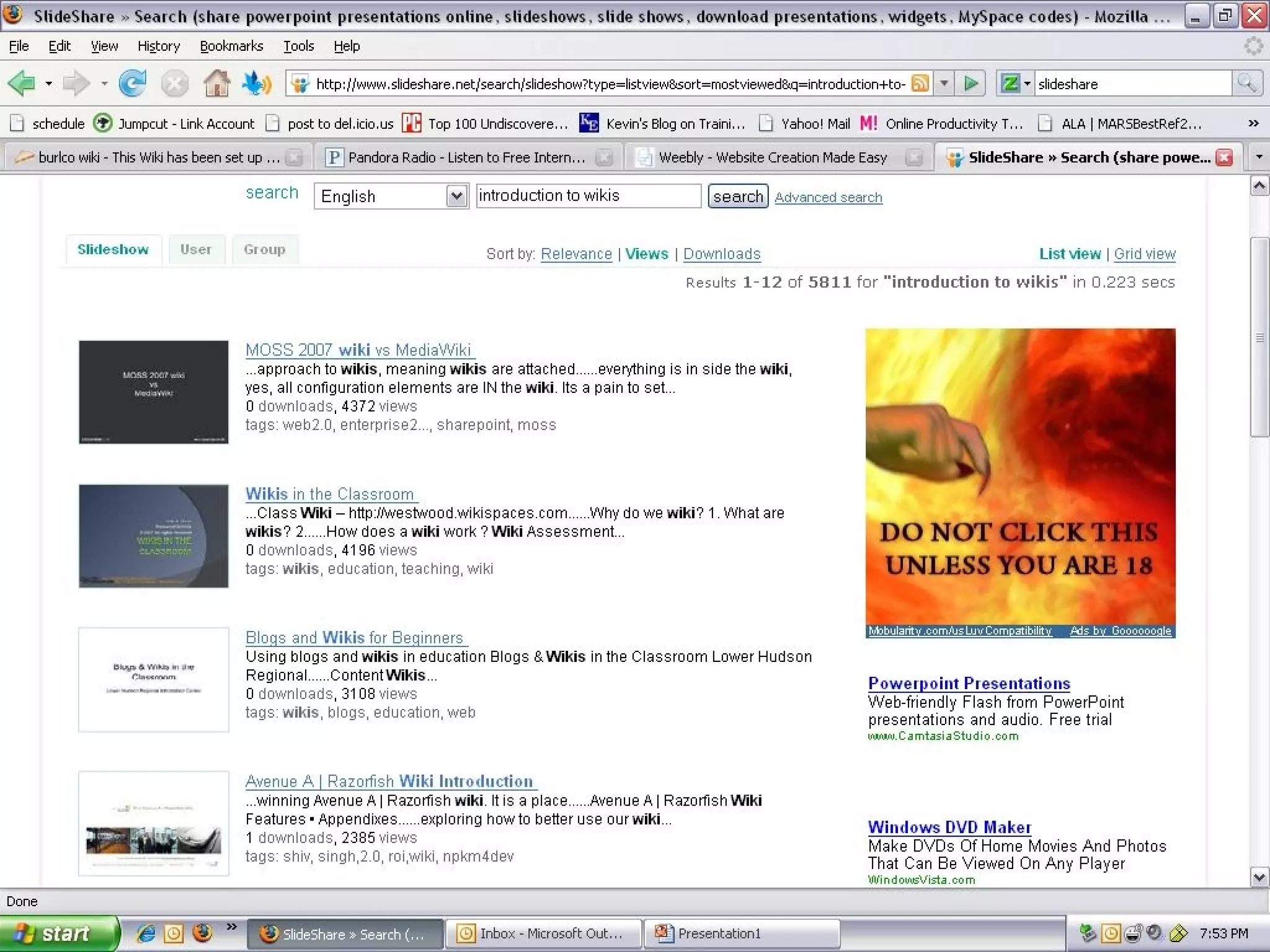The width and height of the screenshot is (1270, 952).
Task: Sort results by Views
Action: pos(646,253)
